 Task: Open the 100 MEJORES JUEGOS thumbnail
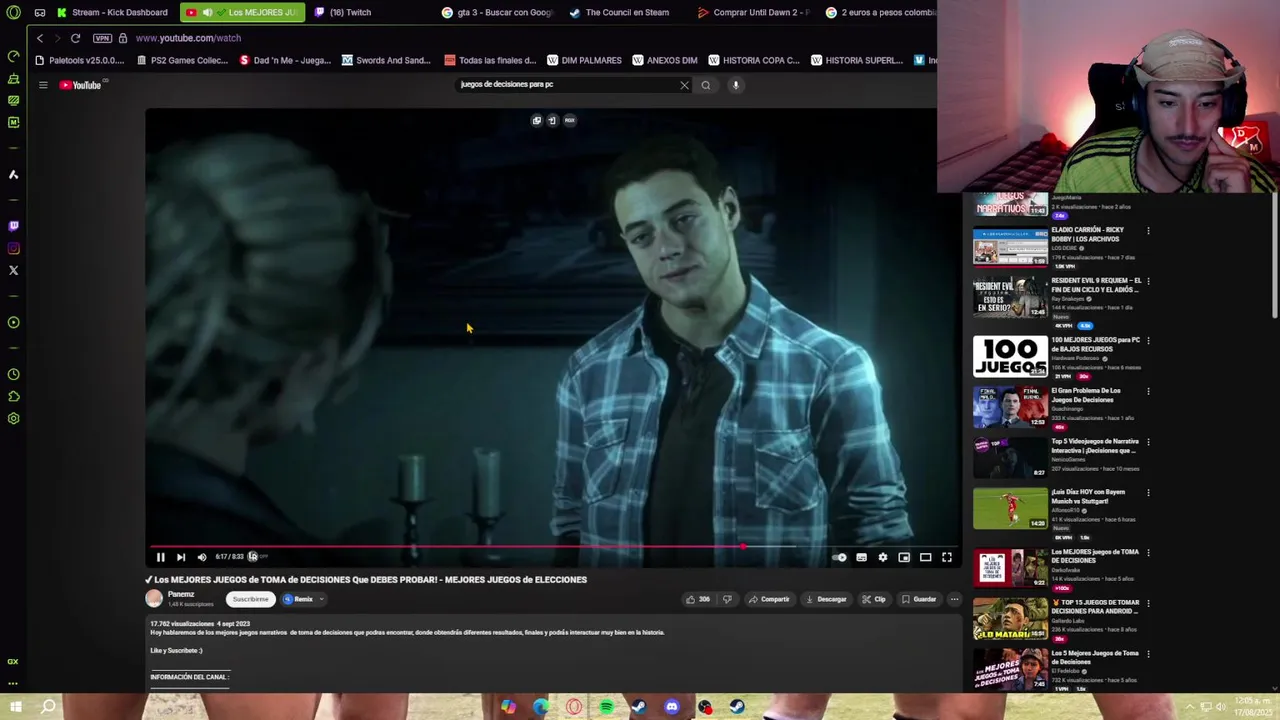click(x=1010, y=357)
